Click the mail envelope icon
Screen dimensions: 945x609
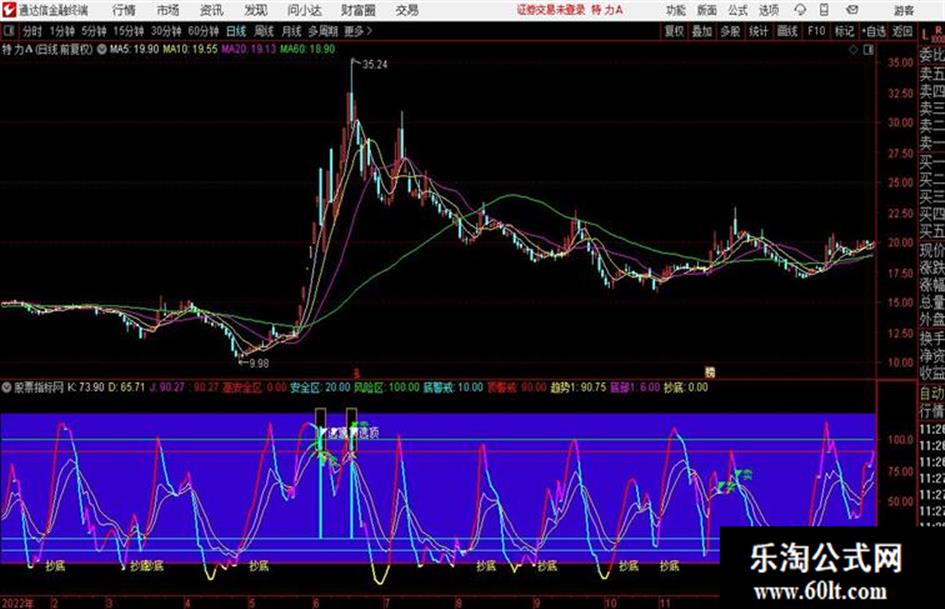tap(852, 10)
